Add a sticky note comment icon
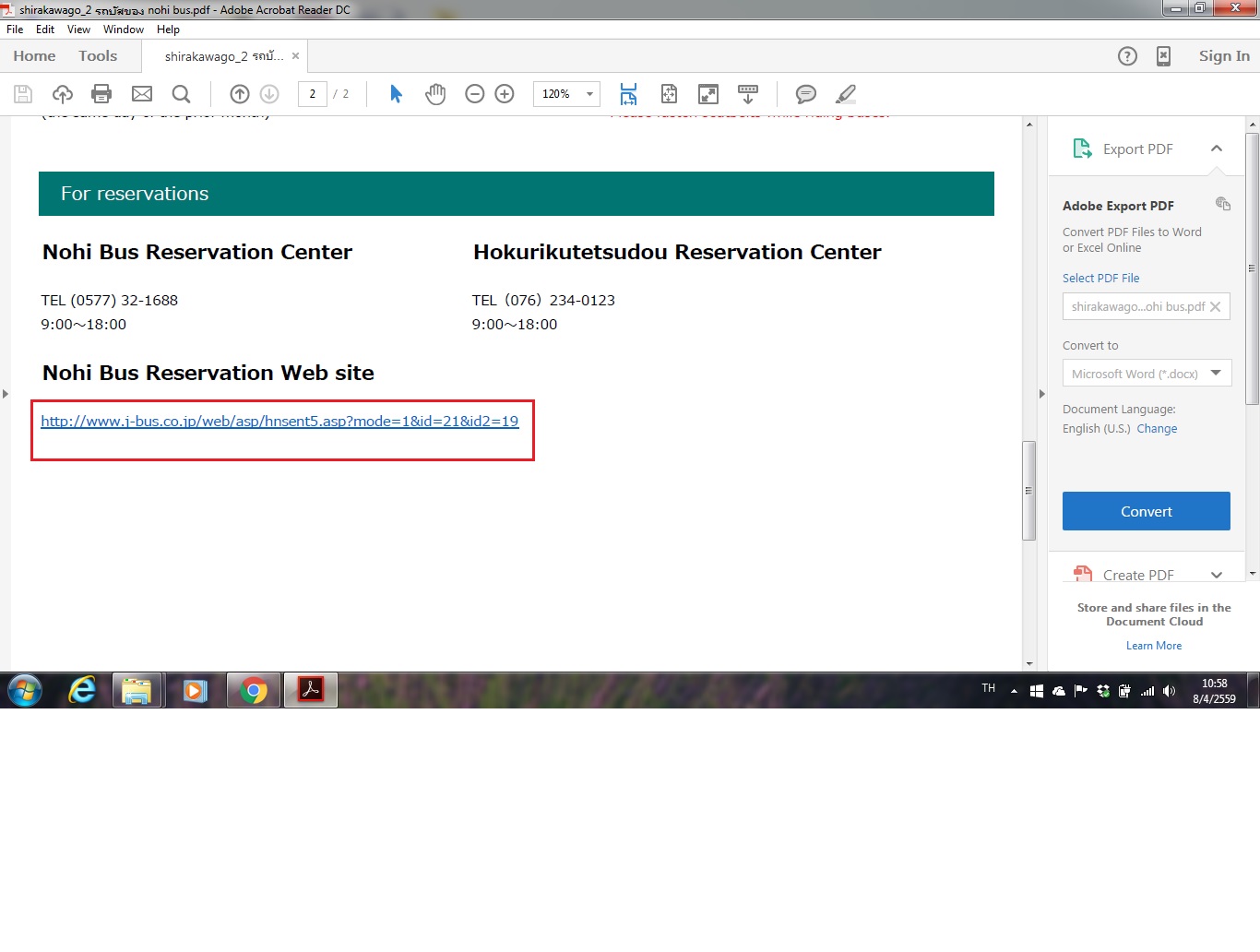The width and height of the screenshot is (1260, 952). point(806,94)
